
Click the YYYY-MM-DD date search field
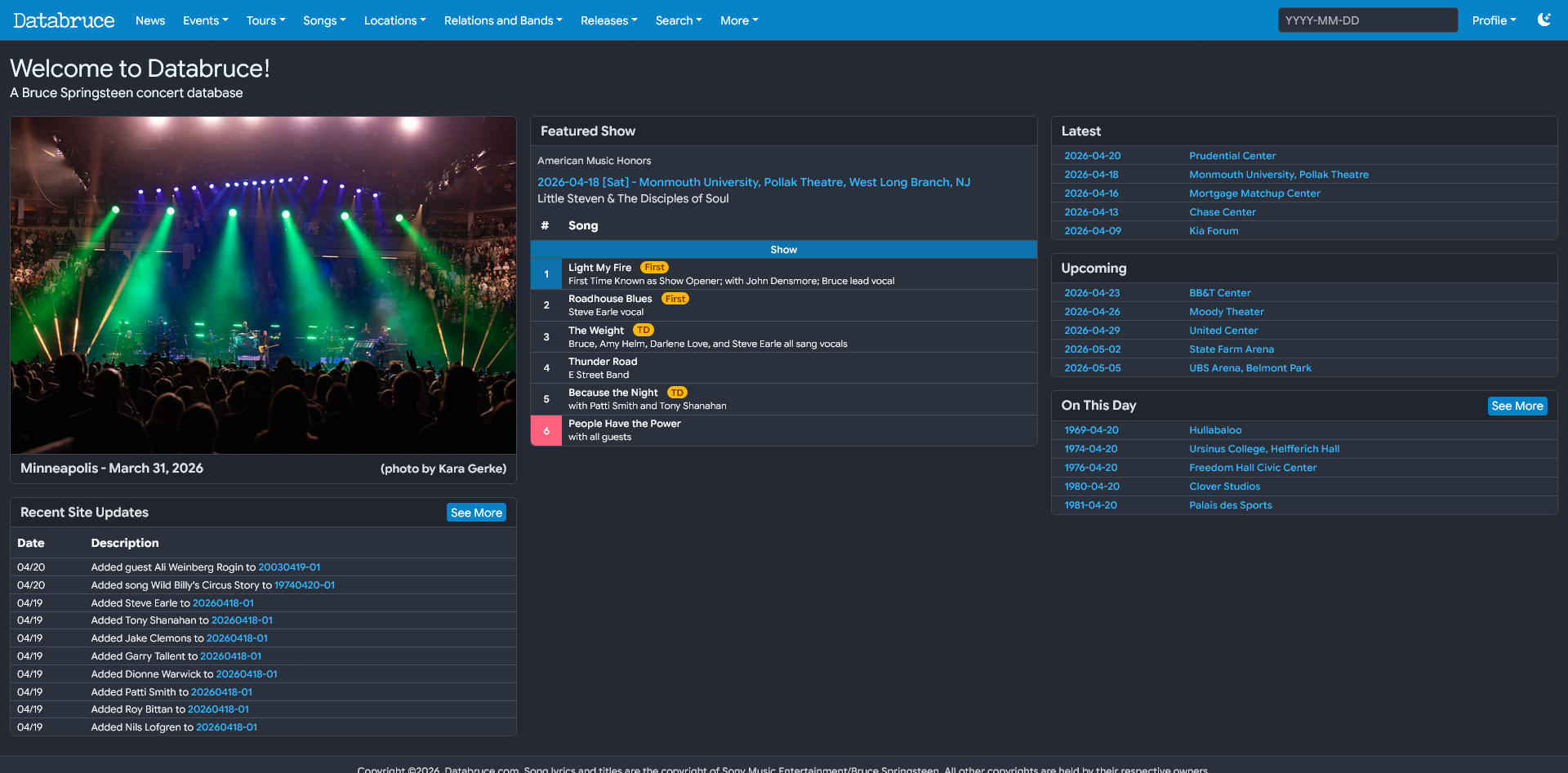[1367, 20]
